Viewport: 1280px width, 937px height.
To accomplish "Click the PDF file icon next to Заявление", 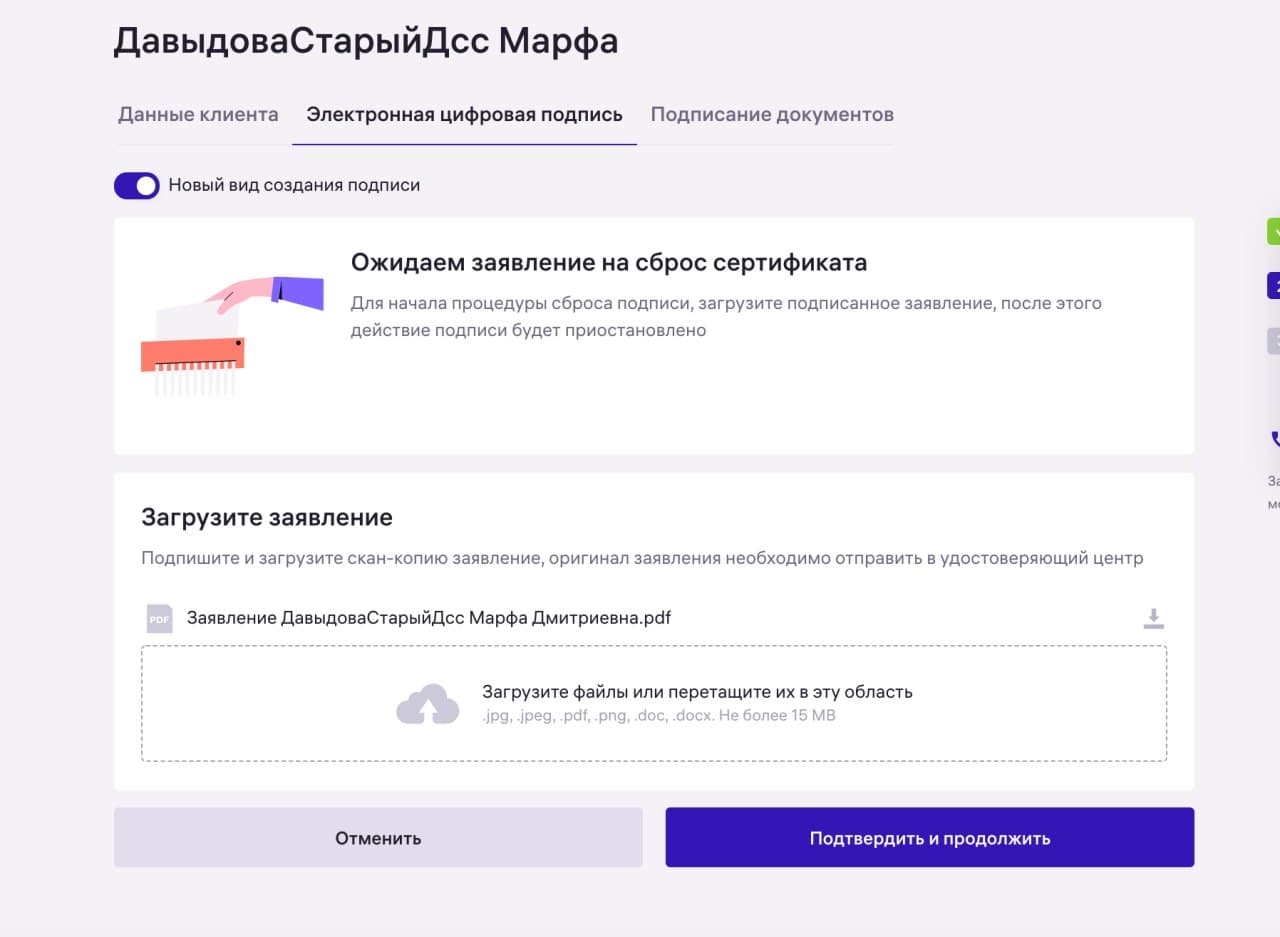I will coord(159,618).
